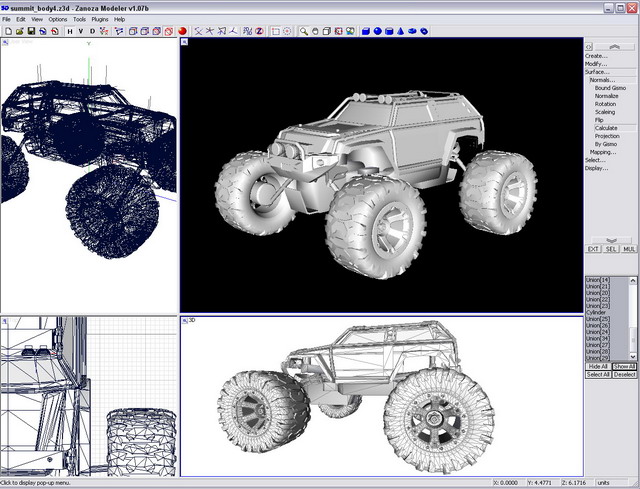Select the magnifier zoom tool
This screenshot has width=640, height=489.
pos(303,31)
